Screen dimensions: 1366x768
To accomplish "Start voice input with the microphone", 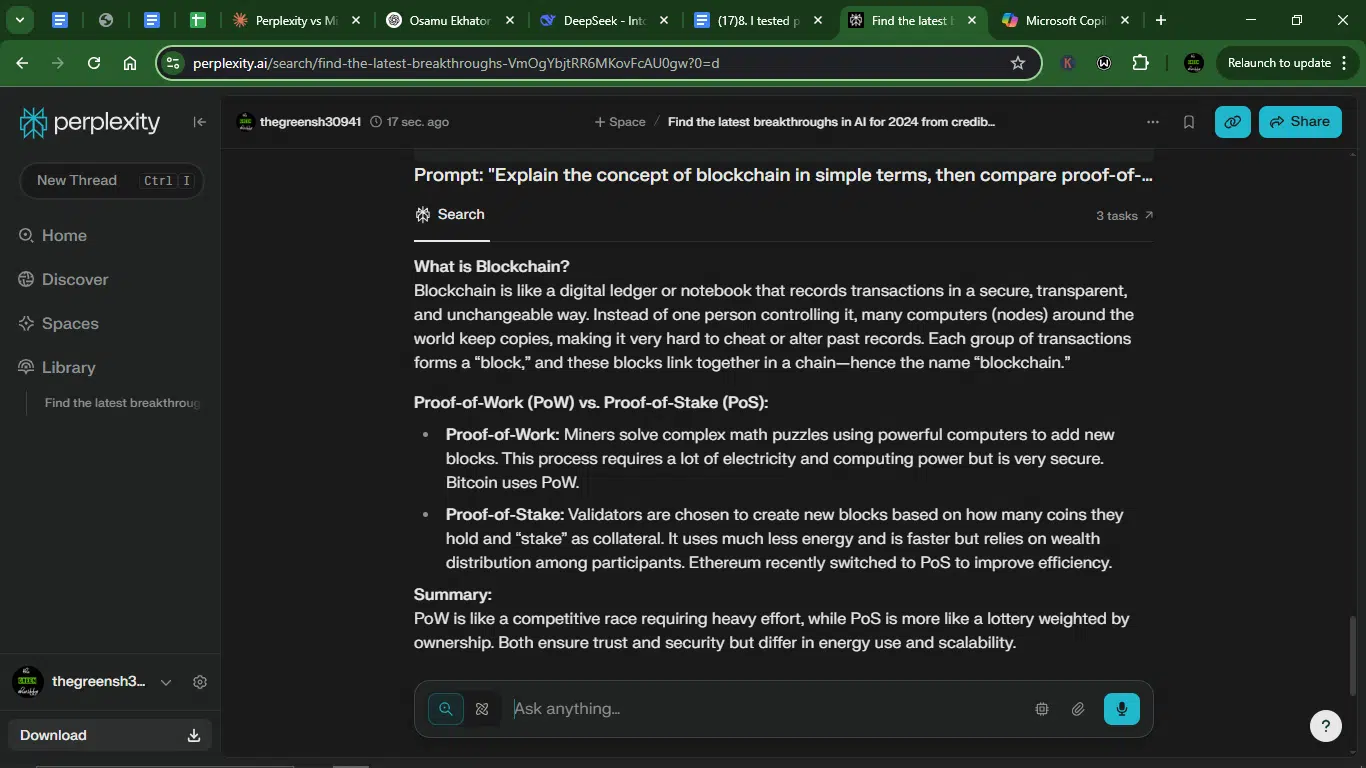I will [1122, 709].
